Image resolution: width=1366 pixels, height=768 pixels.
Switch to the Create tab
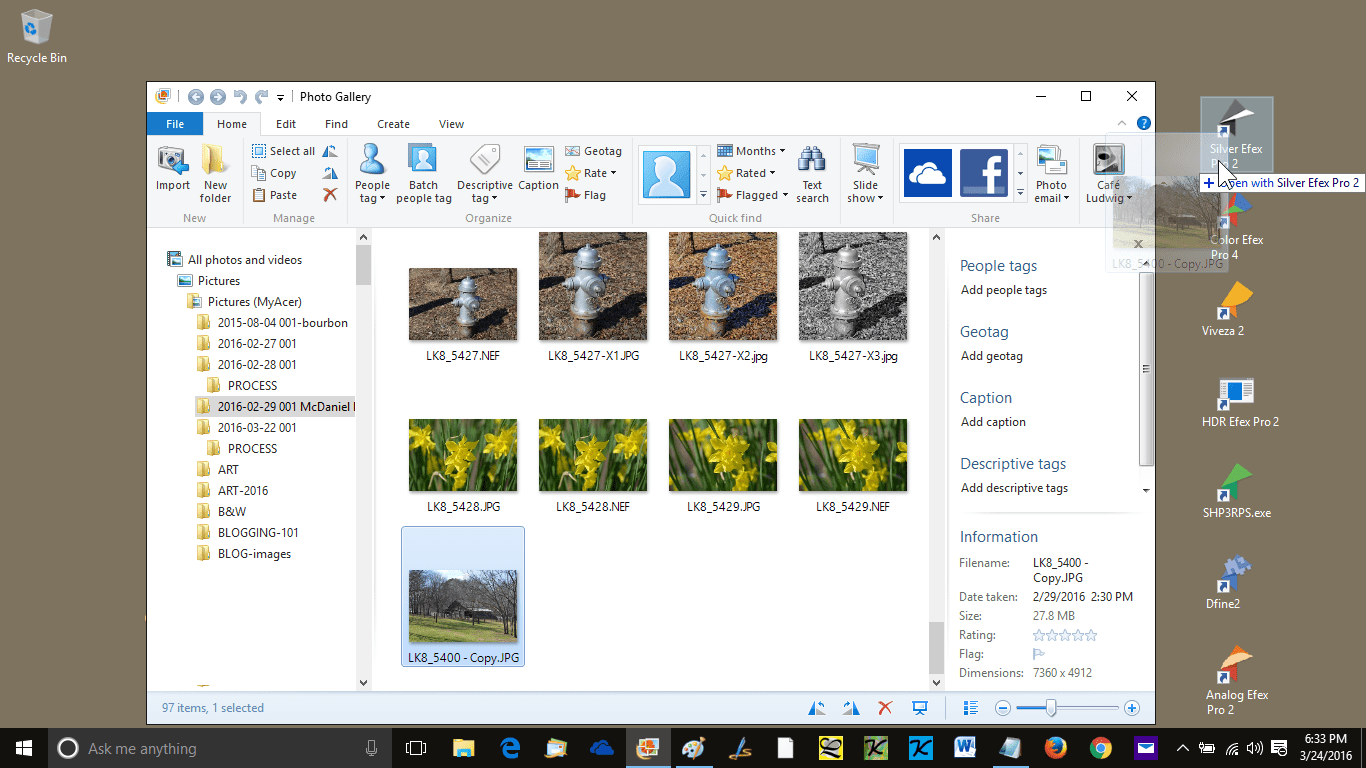click(393, 124)
